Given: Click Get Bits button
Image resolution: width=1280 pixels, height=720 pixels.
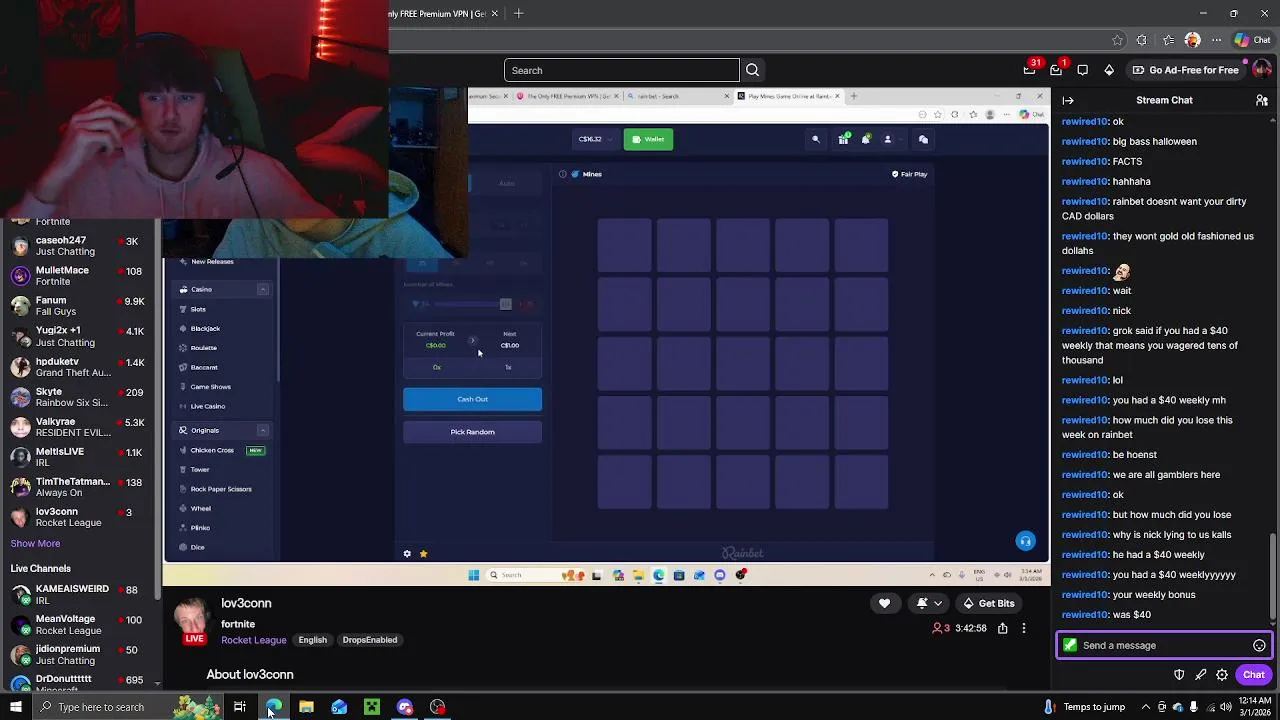Looking at the screenshot, I should point(988,603).
